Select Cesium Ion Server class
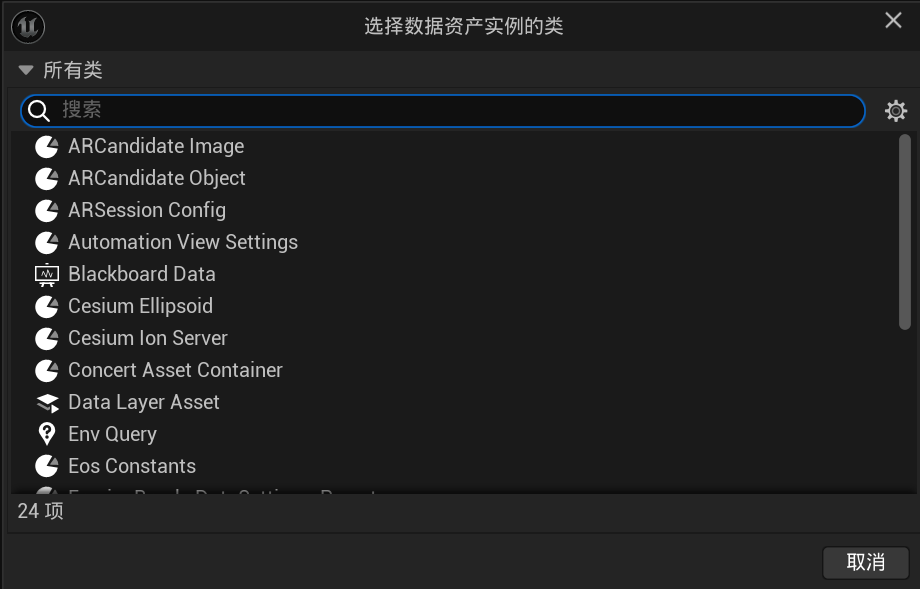Viewport: 920px width, 589px height. 147,338
